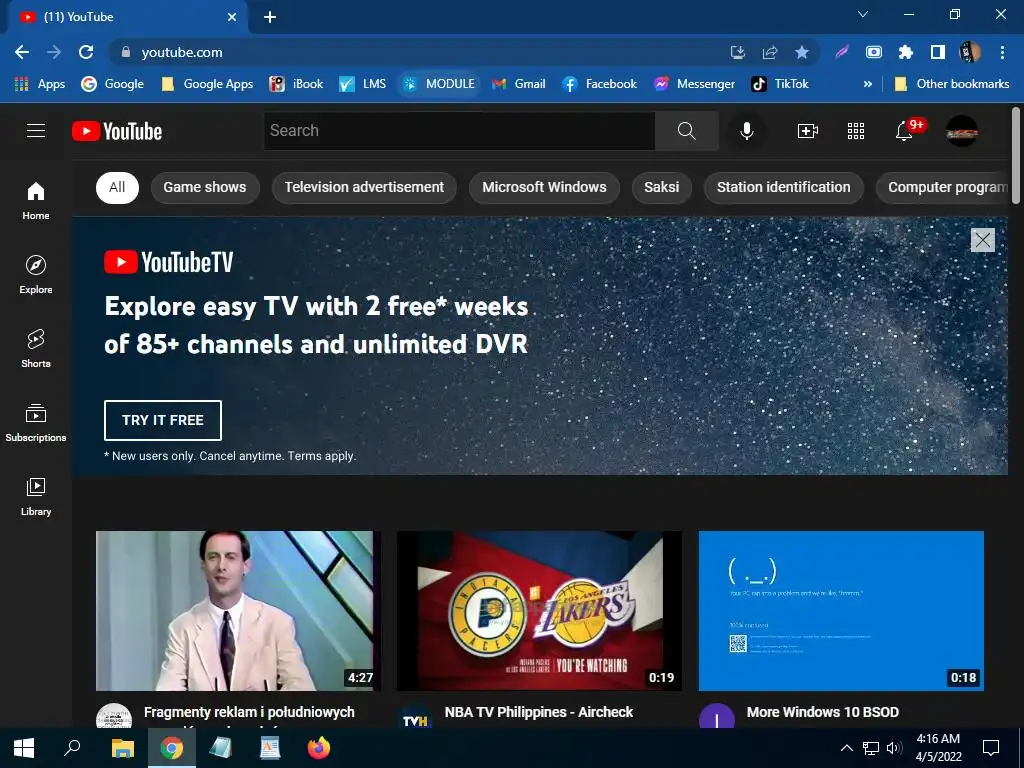This screenshot has width=1024, height=768.
Task: Open Explore in sidebar
Action: pos(36,274)
